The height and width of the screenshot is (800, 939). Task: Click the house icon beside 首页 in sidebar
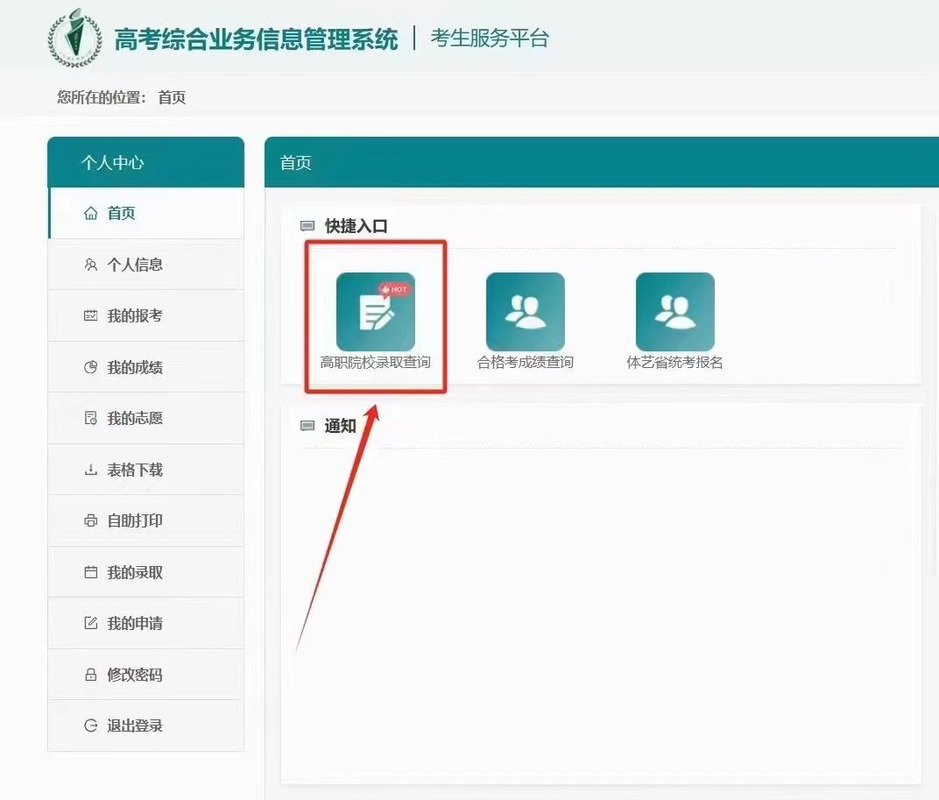[91, 213]
